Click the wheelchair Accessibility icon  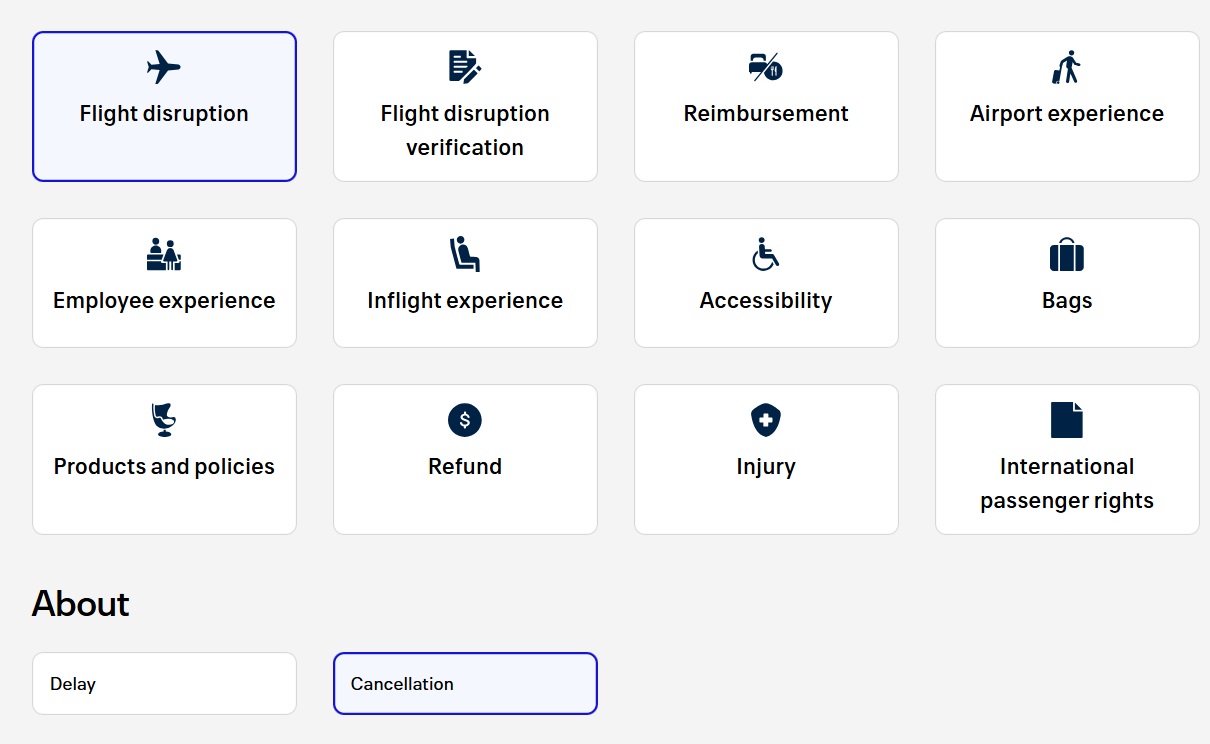pyautogui.click(x=766, y=254)
